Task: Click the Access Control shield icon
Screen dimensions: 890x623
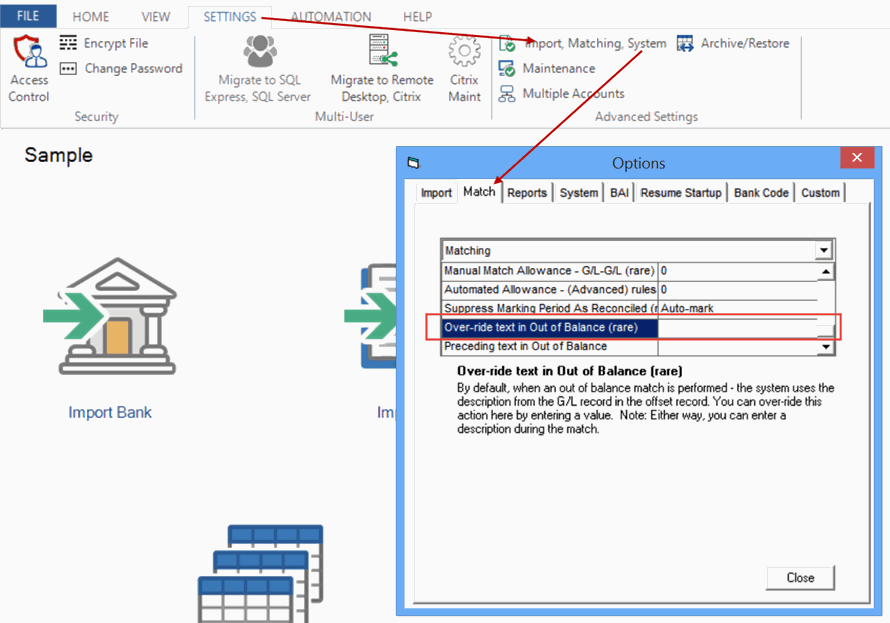Action: coord(29,50)
